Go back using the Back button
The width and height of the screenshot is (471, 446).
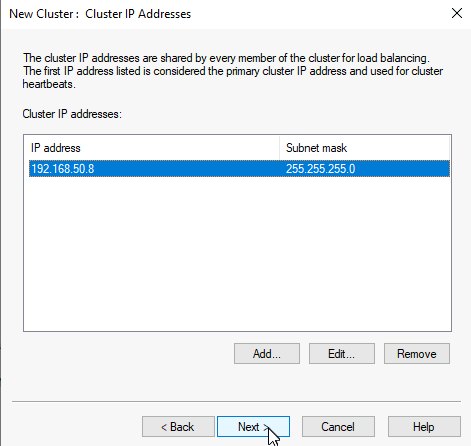pos(178,426)
